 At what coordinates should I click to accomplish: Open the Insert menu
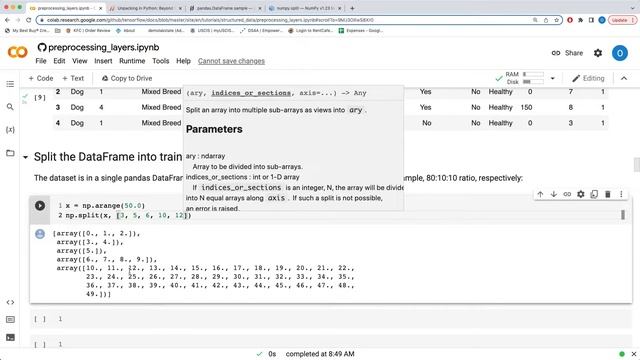point(103,61)
